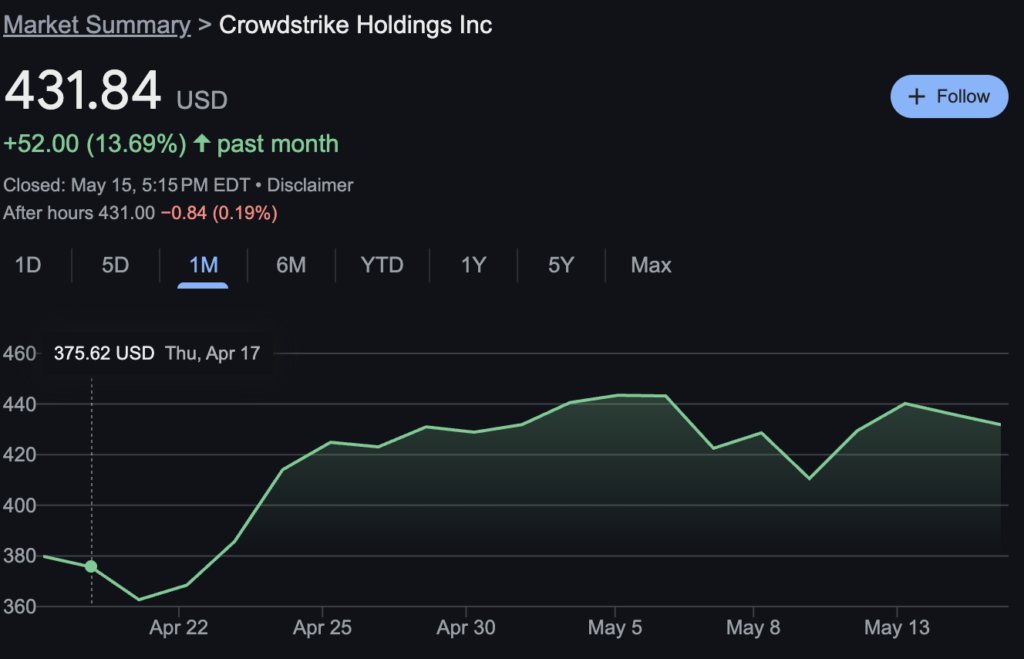The width and height of the screenshot is (1024, 659).
Task: Select the 1D time range tab
Action: tap(28, 265)
